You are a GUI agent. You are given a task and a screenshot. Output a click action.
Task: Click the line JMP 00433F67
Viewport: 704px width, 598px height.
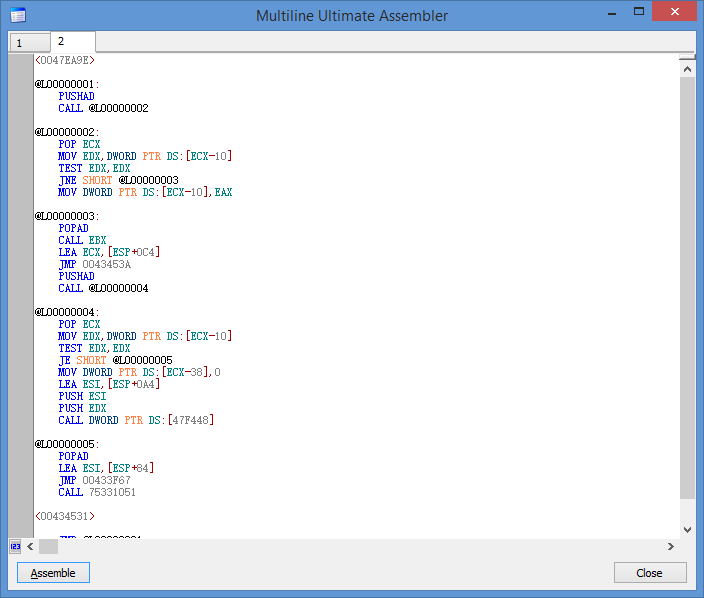(95, 480)
